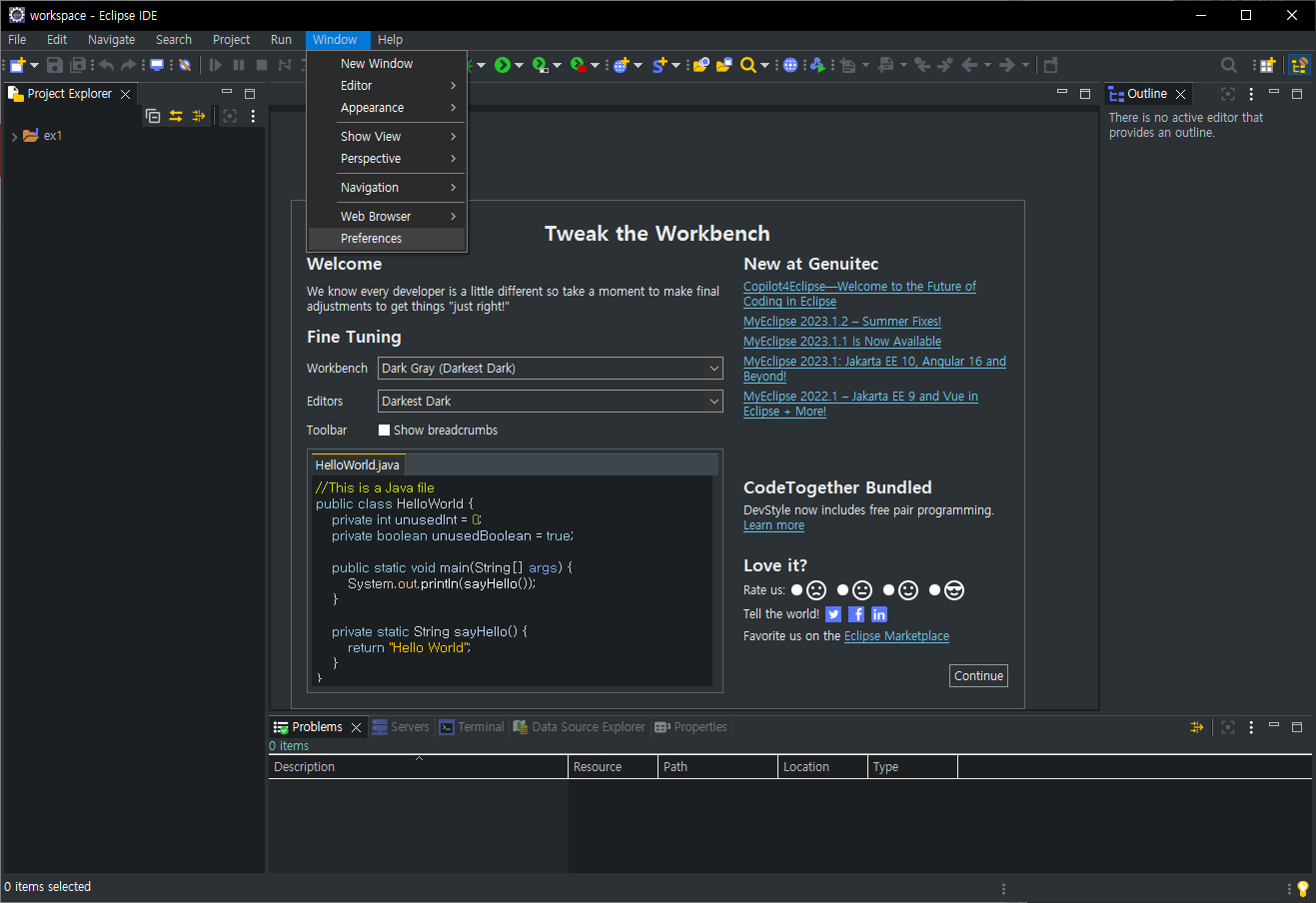Switch to the Data Source Explorer tab
Viewport: 1316px width, 903px height.
(x=580, y=727)
